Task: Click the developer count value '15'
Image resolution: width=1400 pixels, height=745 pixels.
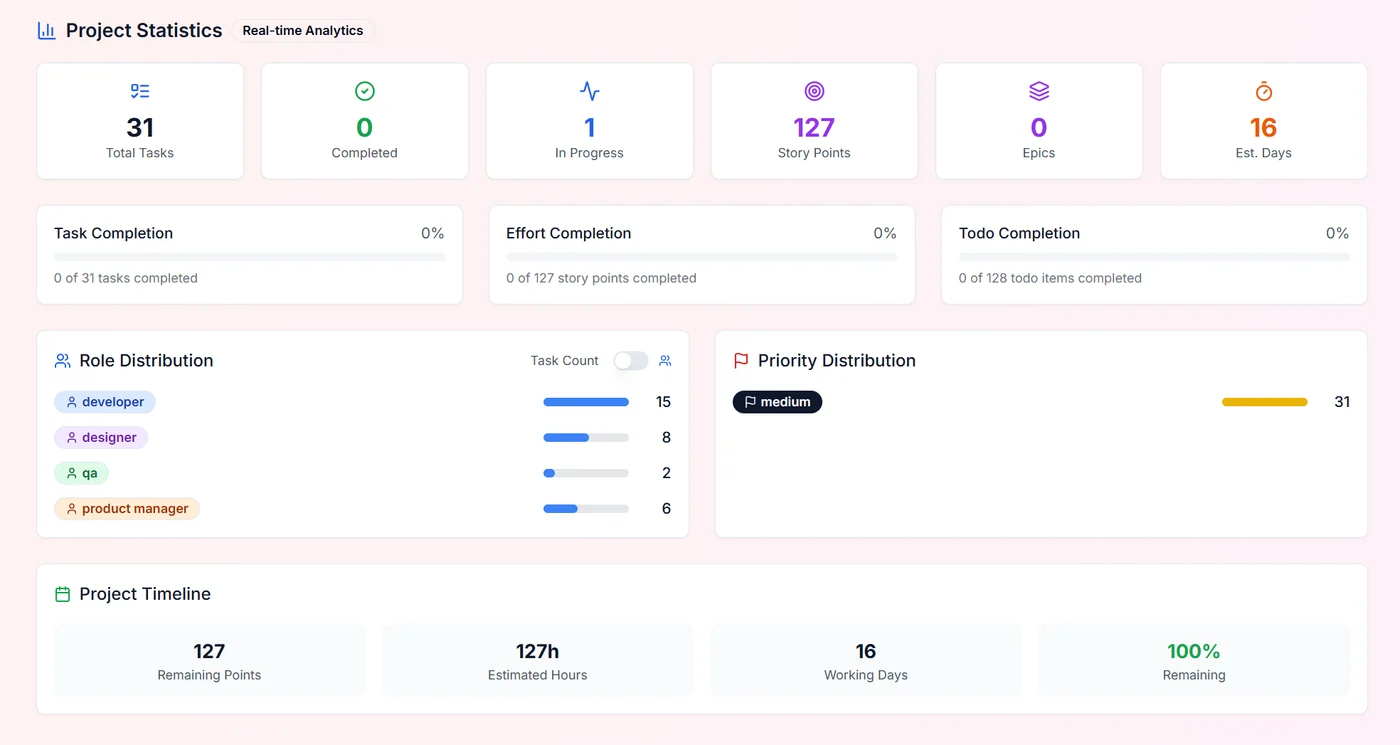Action: pyautogui.click(x=663, y=402)
